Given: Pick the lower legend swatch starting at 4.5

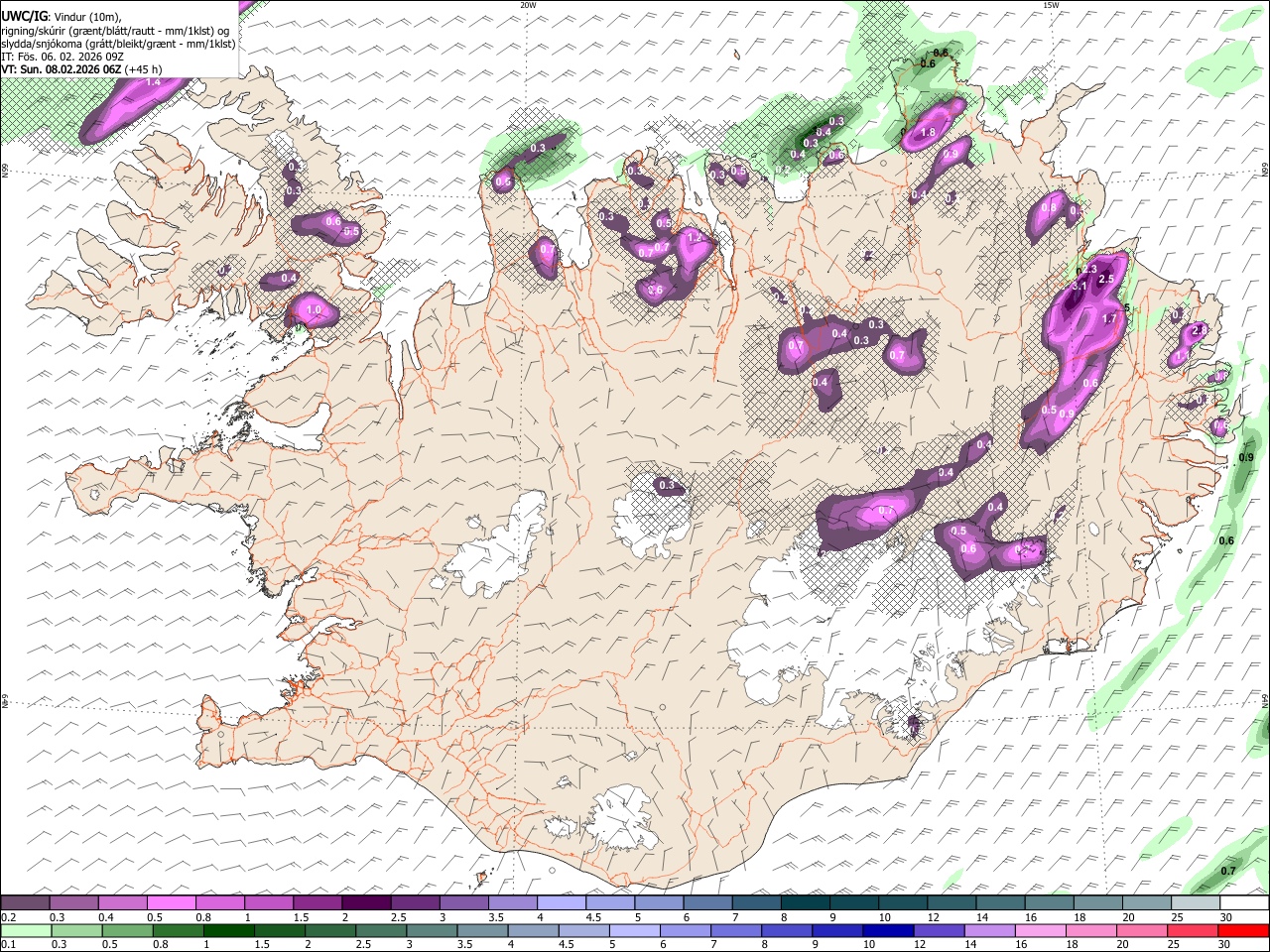Looking at the screenshot, I should point(583,930).
